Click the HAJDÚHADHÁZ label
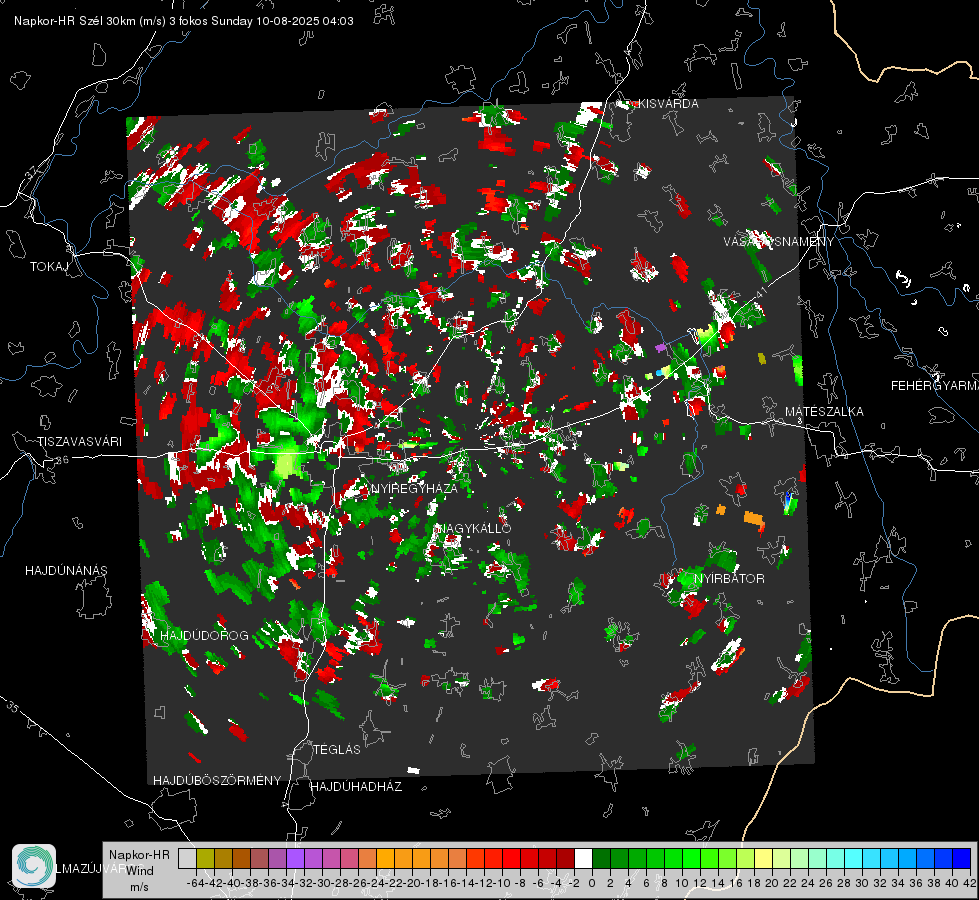This screenshot has height=900, width=979. [356, 786]
